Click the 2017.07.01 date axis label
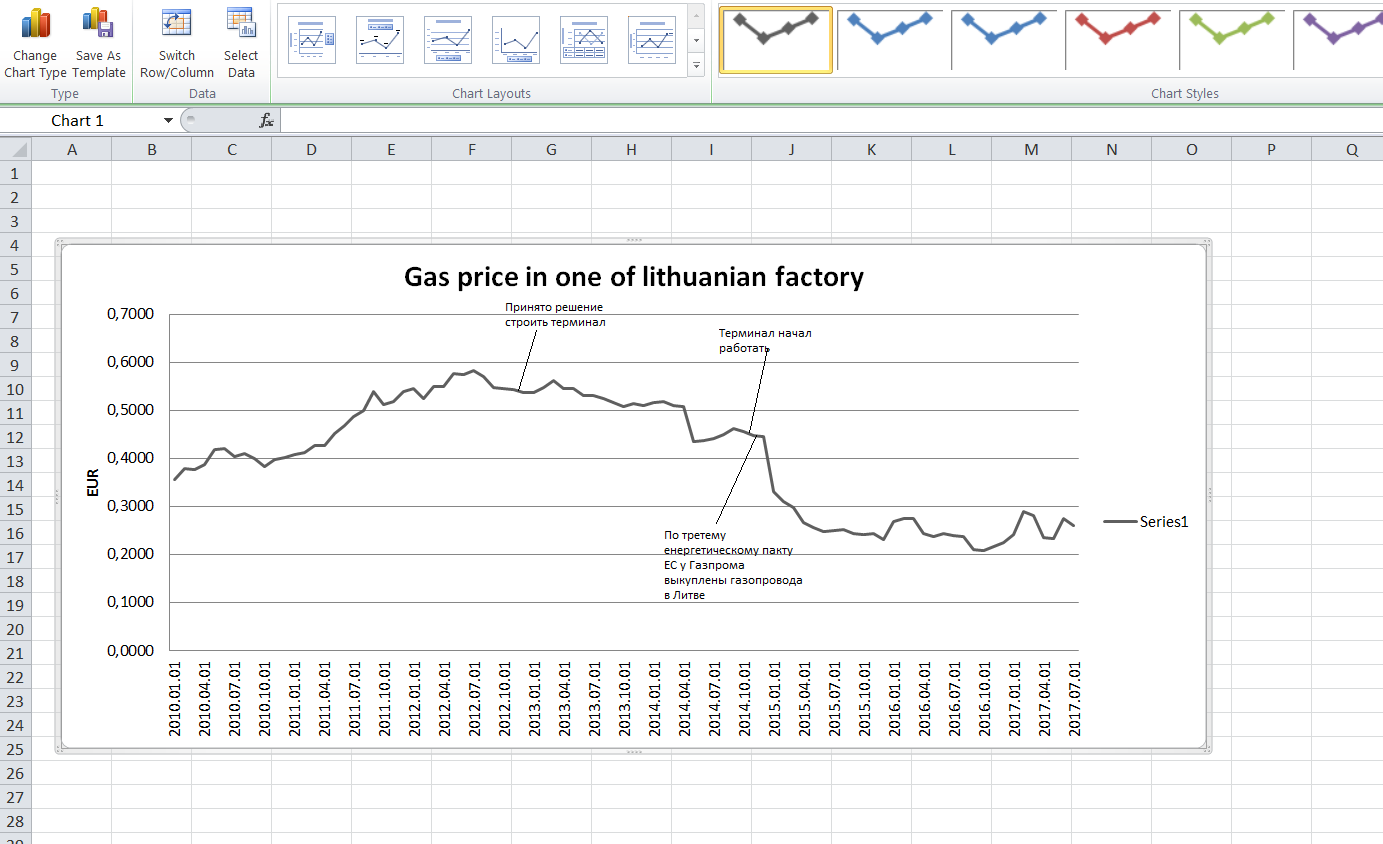This screenshot has width=1383, height=844. coord(1075,698)
